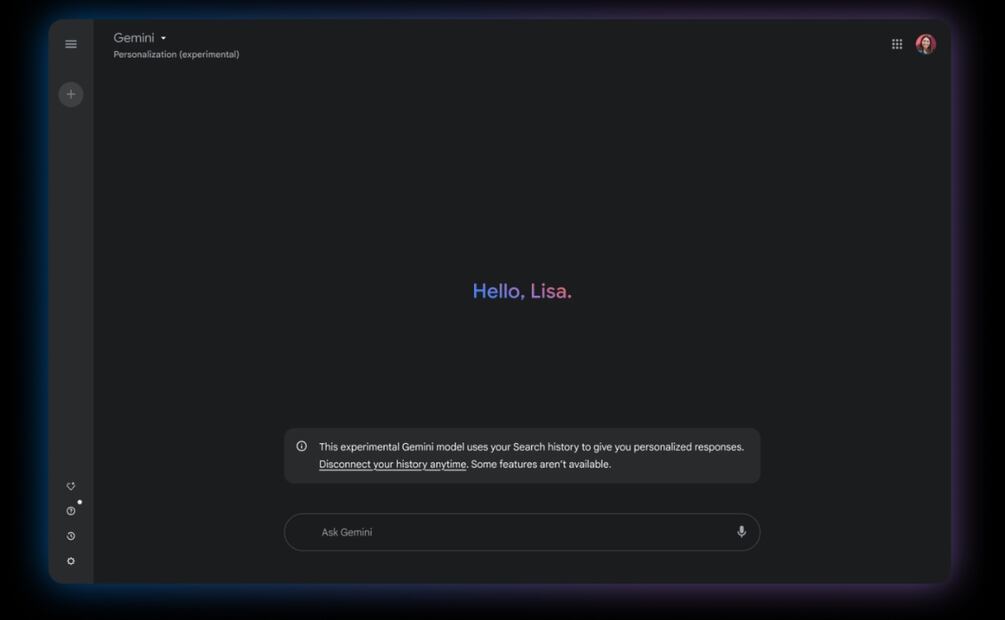Click the dropdown arrow beside Gemini
This screenshot has width=1005, height=620.
pos(164,39)
